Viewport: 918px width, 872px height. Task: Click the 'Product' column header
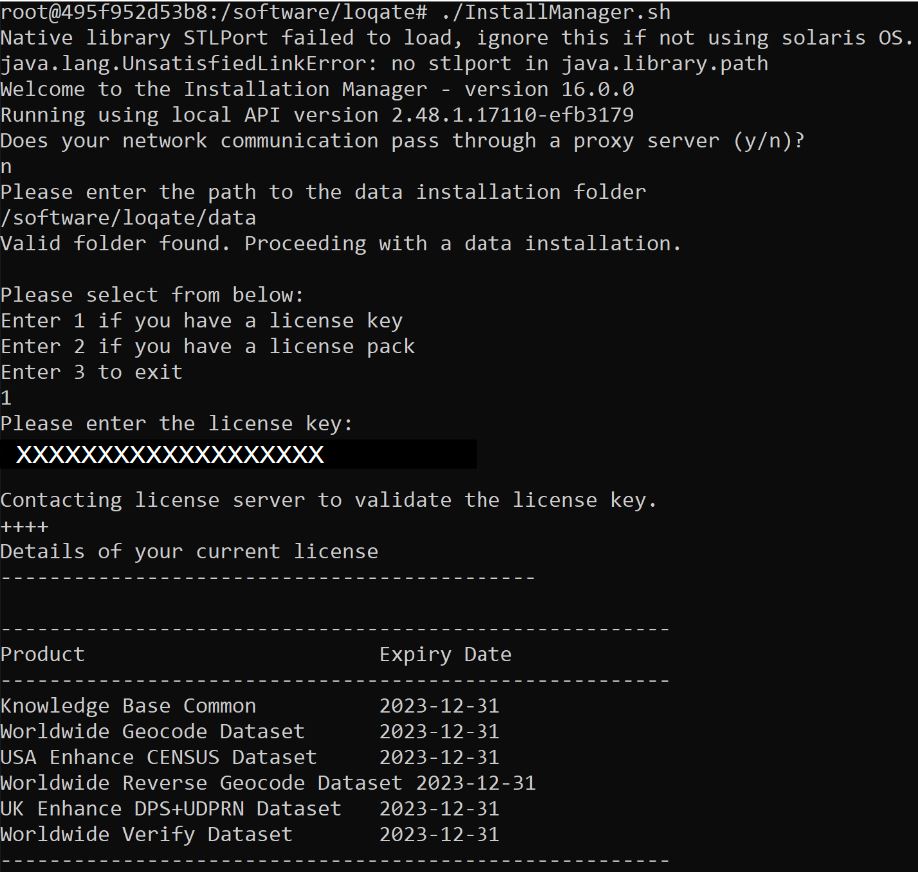(43, 655)
